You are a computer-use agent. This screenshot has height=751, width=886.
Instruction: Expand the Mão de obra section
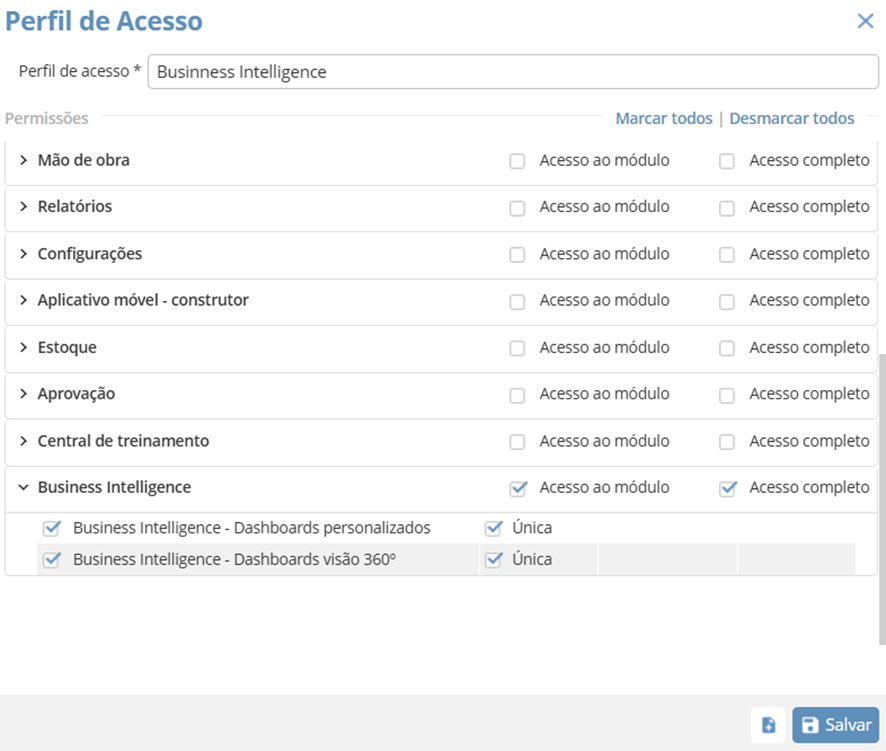coord(24,160)
